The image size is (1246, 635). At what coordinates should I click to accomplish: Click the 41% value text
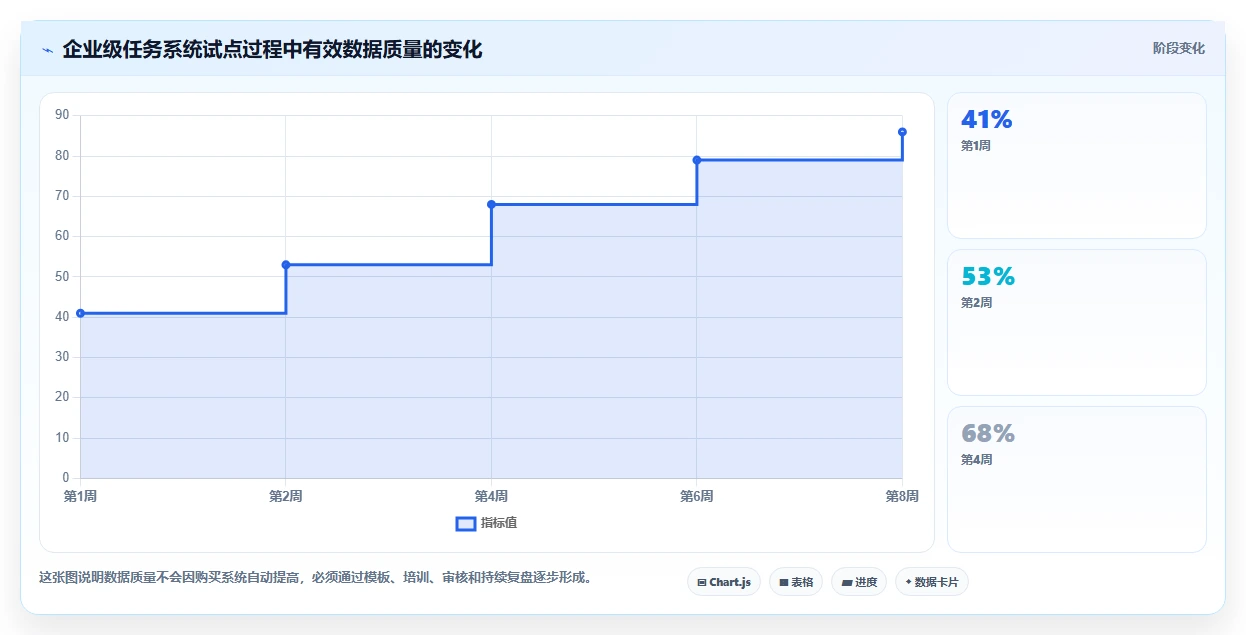click(987, 120)
